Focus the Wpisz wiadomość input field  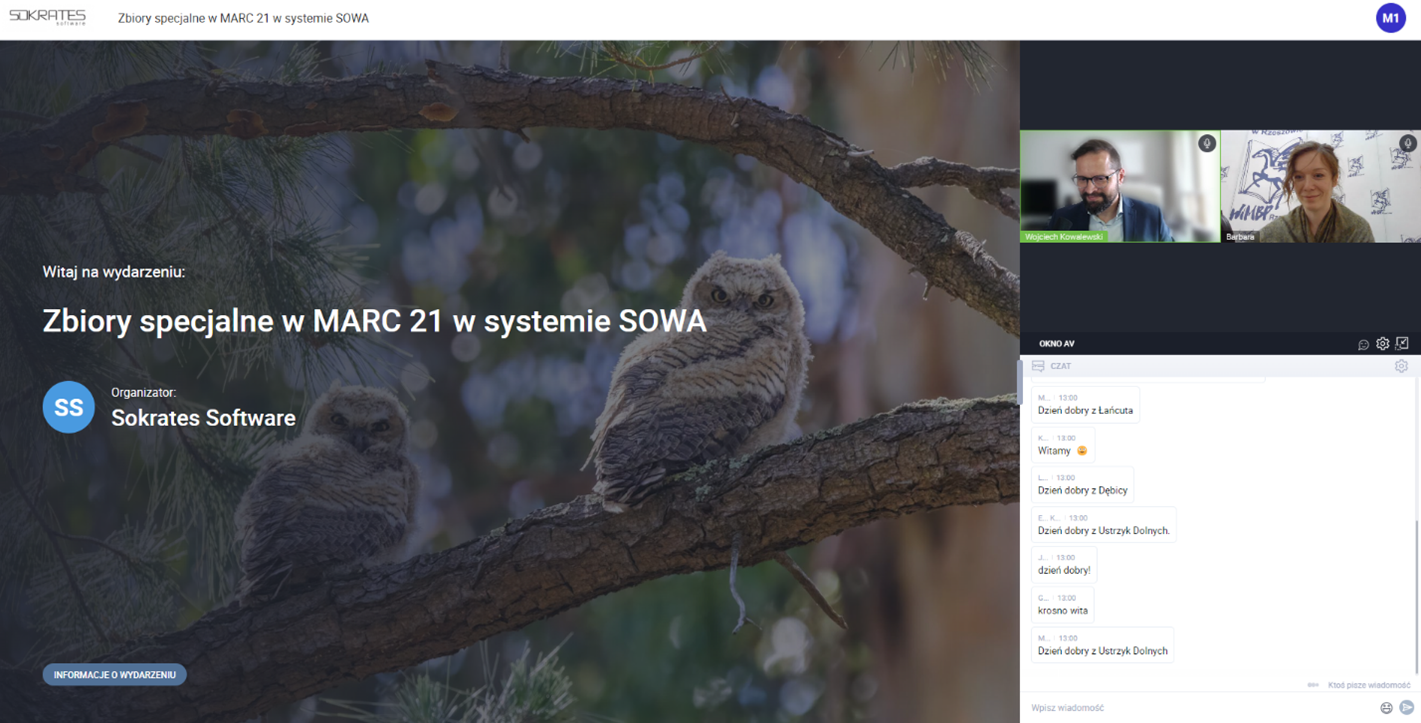pyautogui.click(x=1200, y=708)
